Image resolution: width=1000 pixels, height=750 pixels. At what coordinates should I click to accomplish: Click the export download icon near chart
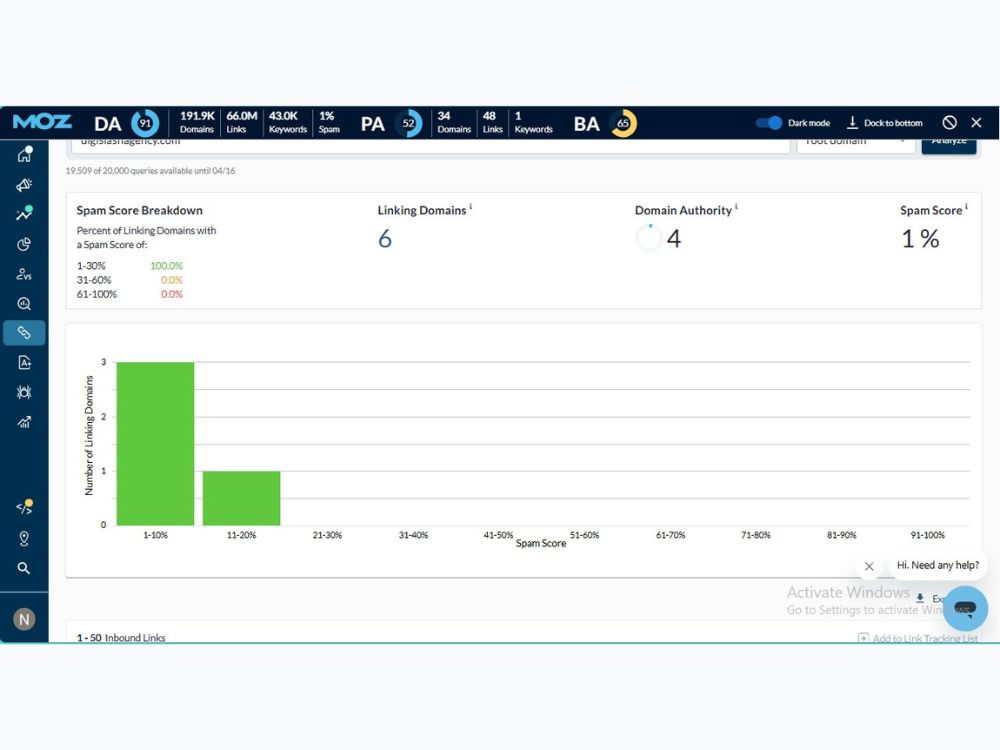pyautogui.click(x=920, y=598)
